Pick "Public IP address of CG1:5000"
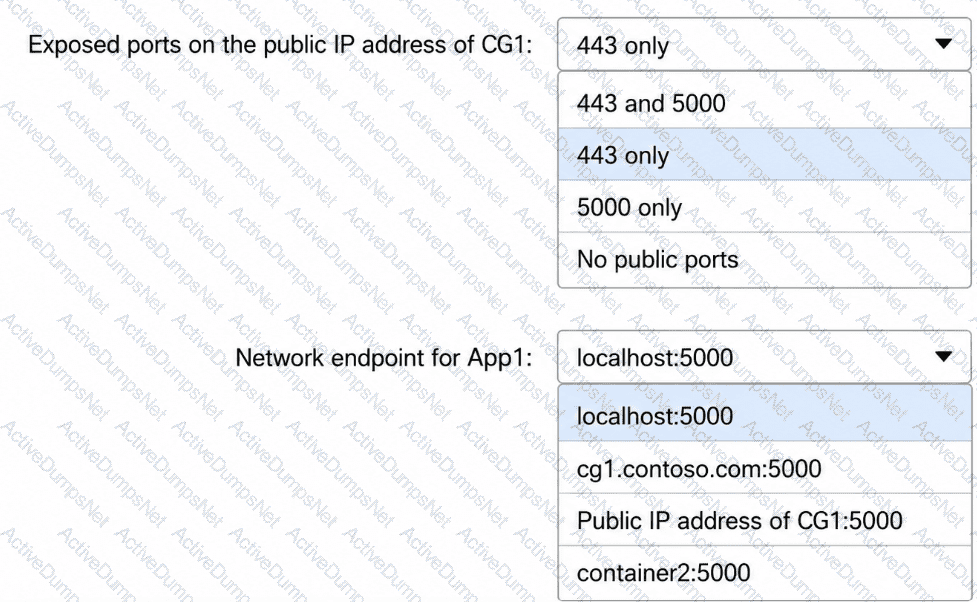Image resolution: width=977 pixels, height=602 pixels. 765,520
